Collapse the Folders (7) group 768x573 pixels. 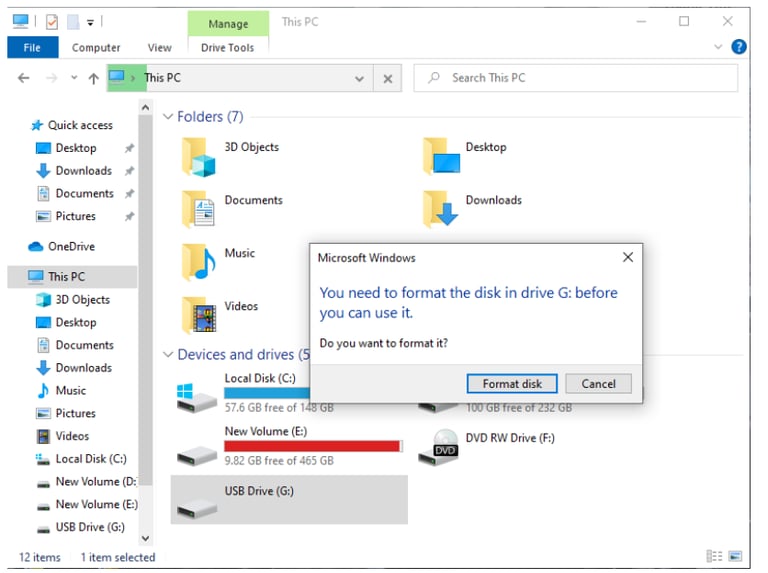168,117
